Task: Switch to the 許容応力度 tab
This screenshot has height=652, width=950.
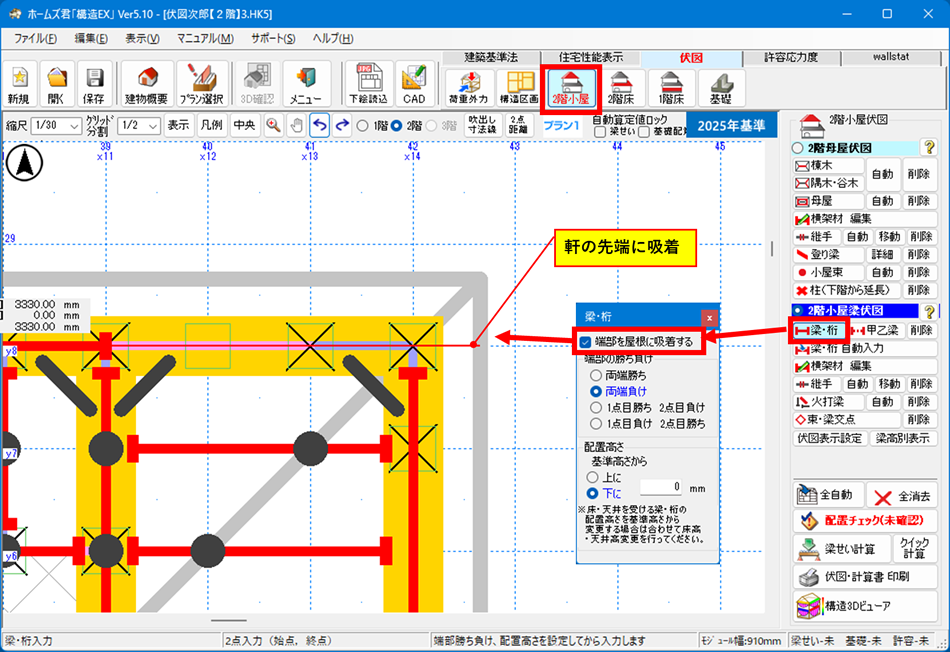Action: (x=791, y=58)
